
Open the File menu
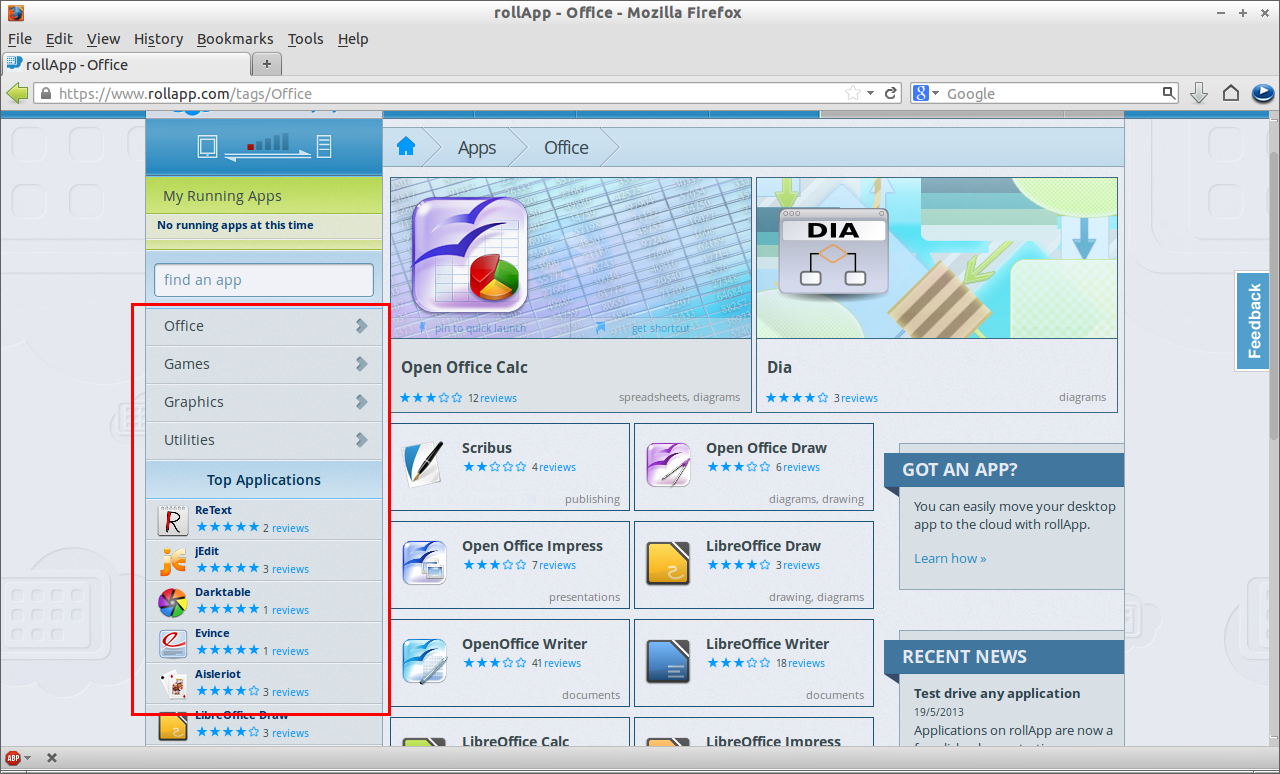click(x=20, y=39)
